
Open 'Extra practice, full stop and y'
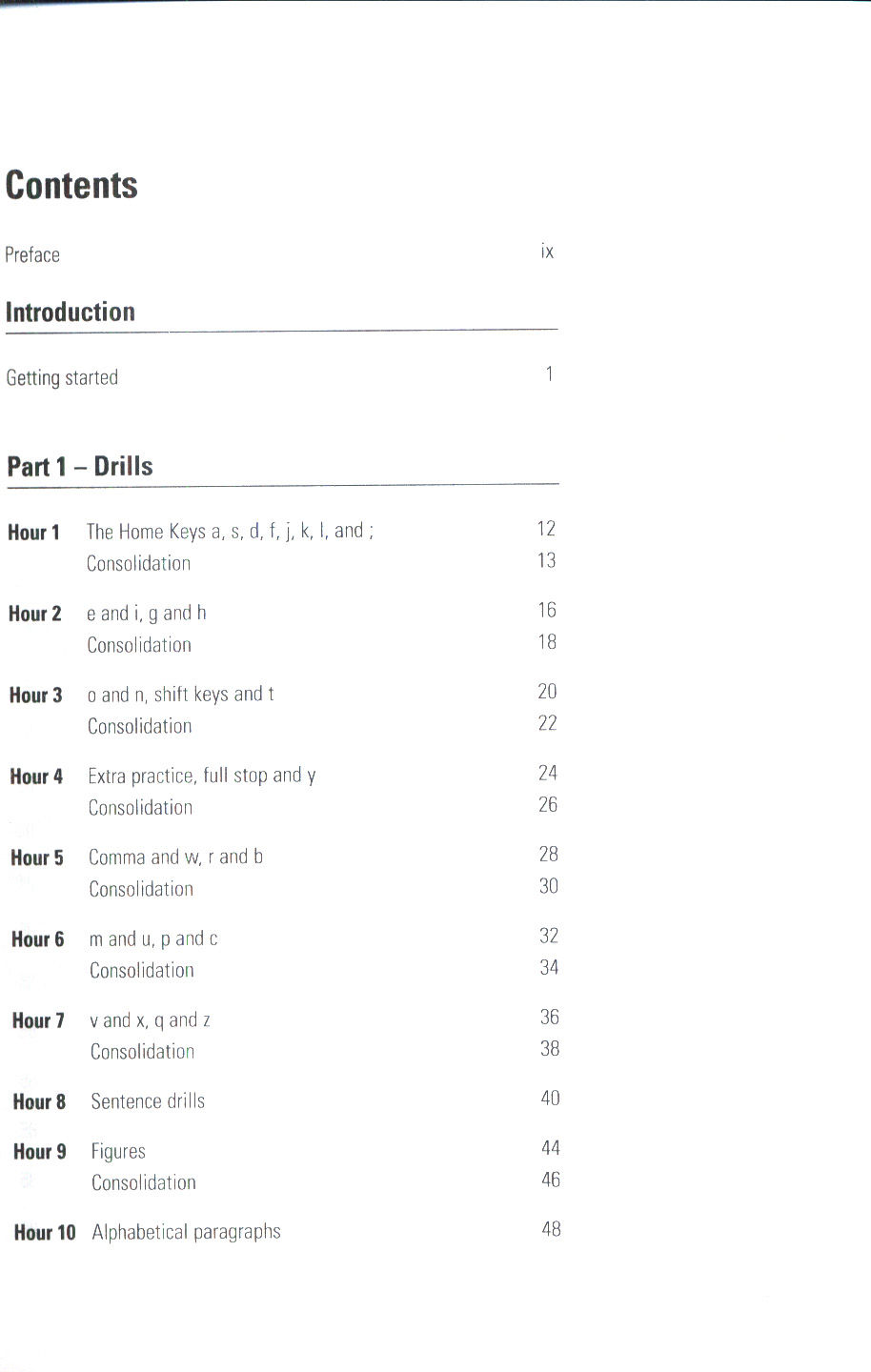point(202,777)
